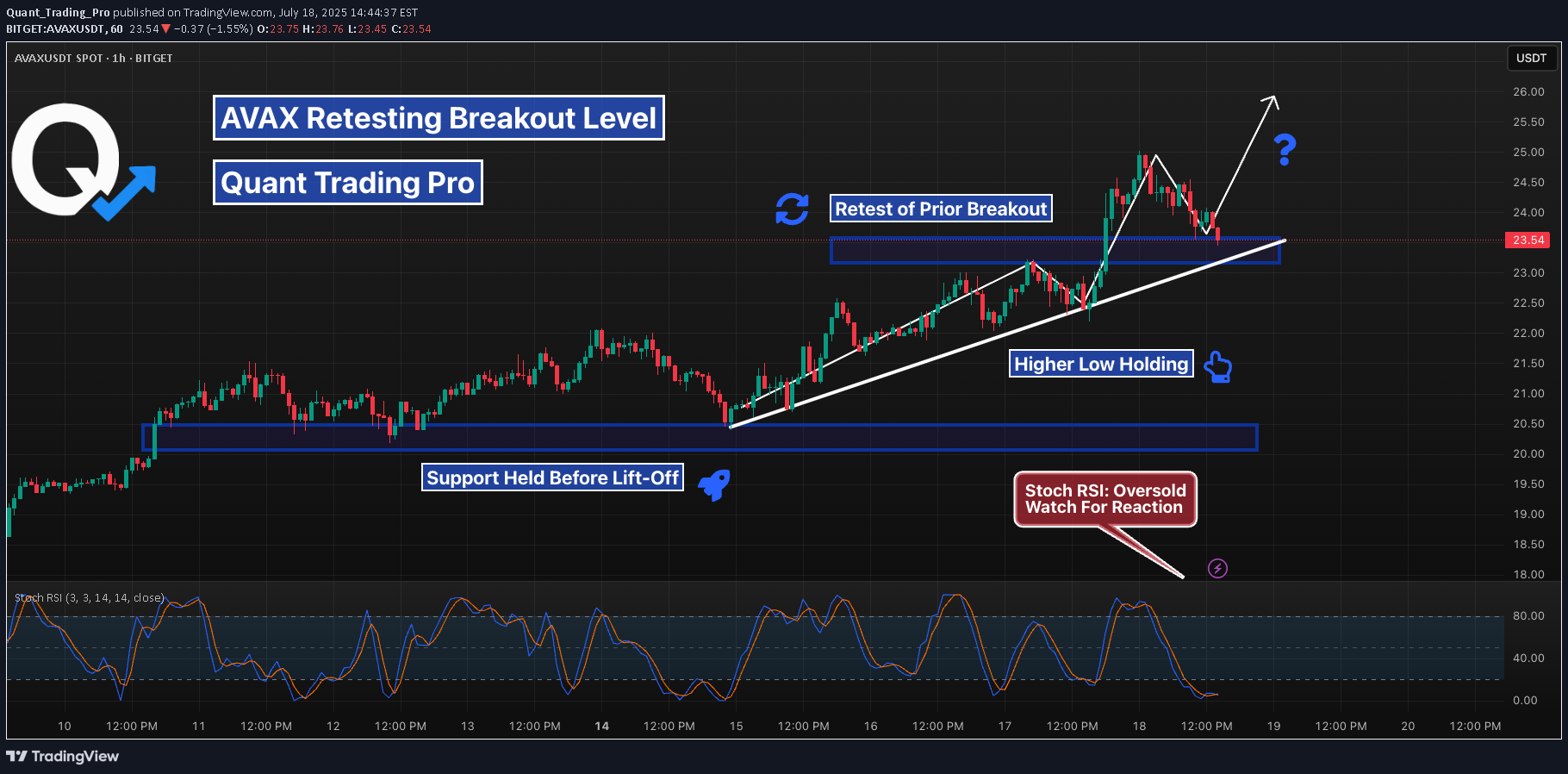Click the 26.00 price axis label
The image size is (1568, 774).
1528,91
